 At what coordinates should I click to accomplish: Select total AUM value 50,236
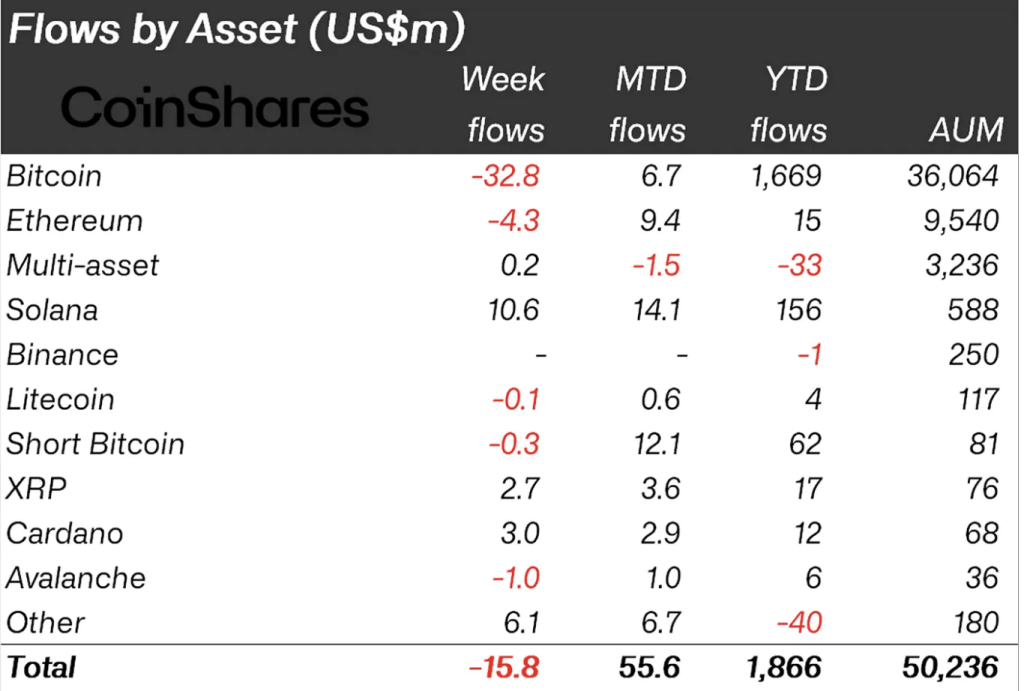951,667
